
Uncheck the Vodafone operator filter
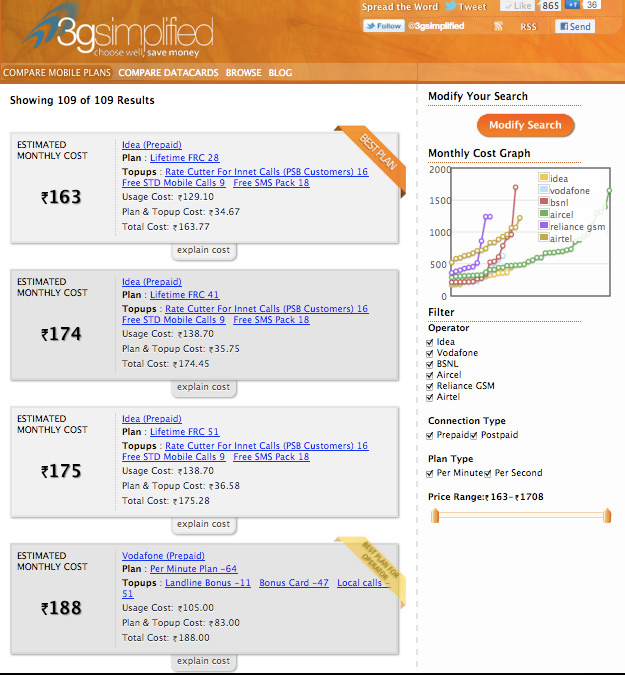pyautogui.click(x=430, y=353)
